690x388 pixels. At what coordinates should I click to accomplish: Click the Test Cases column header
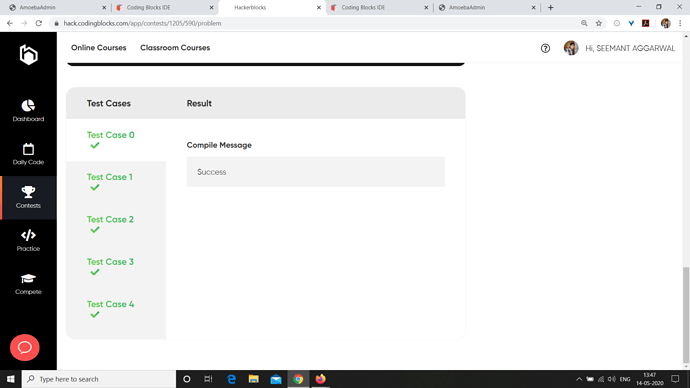(109, 103)
